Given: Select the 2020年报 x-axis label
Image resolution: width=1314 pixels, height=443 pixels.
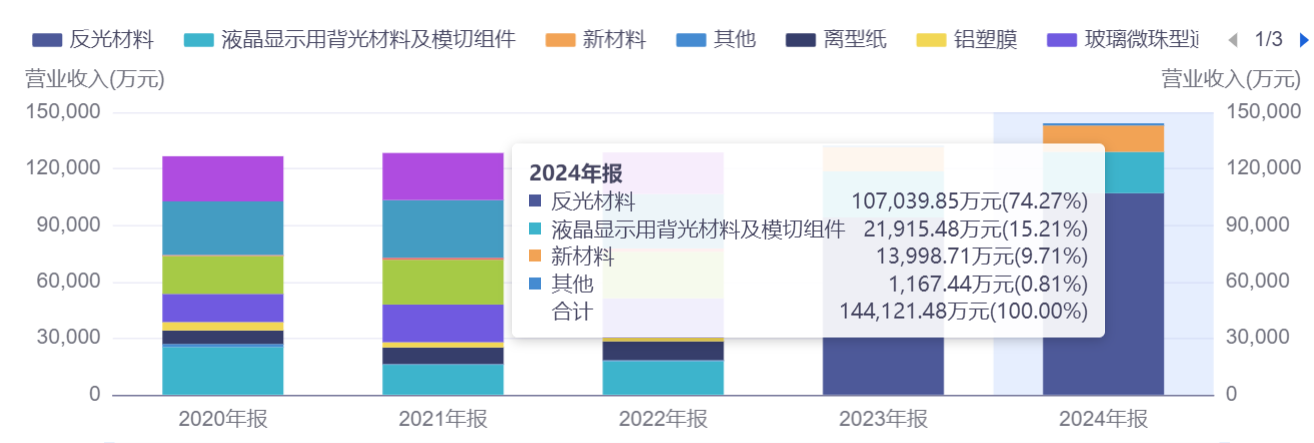Looking at the screenshot, I should click(223, 418).
